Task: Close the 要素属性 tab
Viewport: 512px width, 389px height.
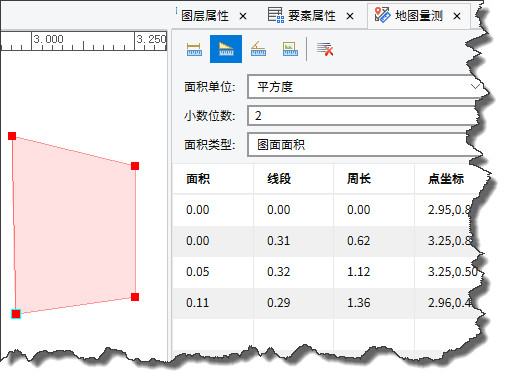Action: (x=350, y=16)
